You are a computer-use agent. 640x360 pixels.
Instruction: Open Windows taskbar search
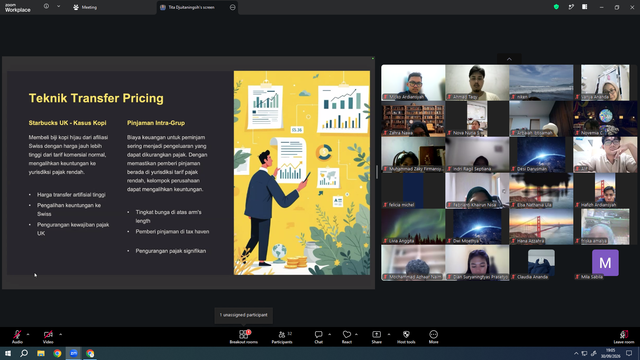pos(24,353)
